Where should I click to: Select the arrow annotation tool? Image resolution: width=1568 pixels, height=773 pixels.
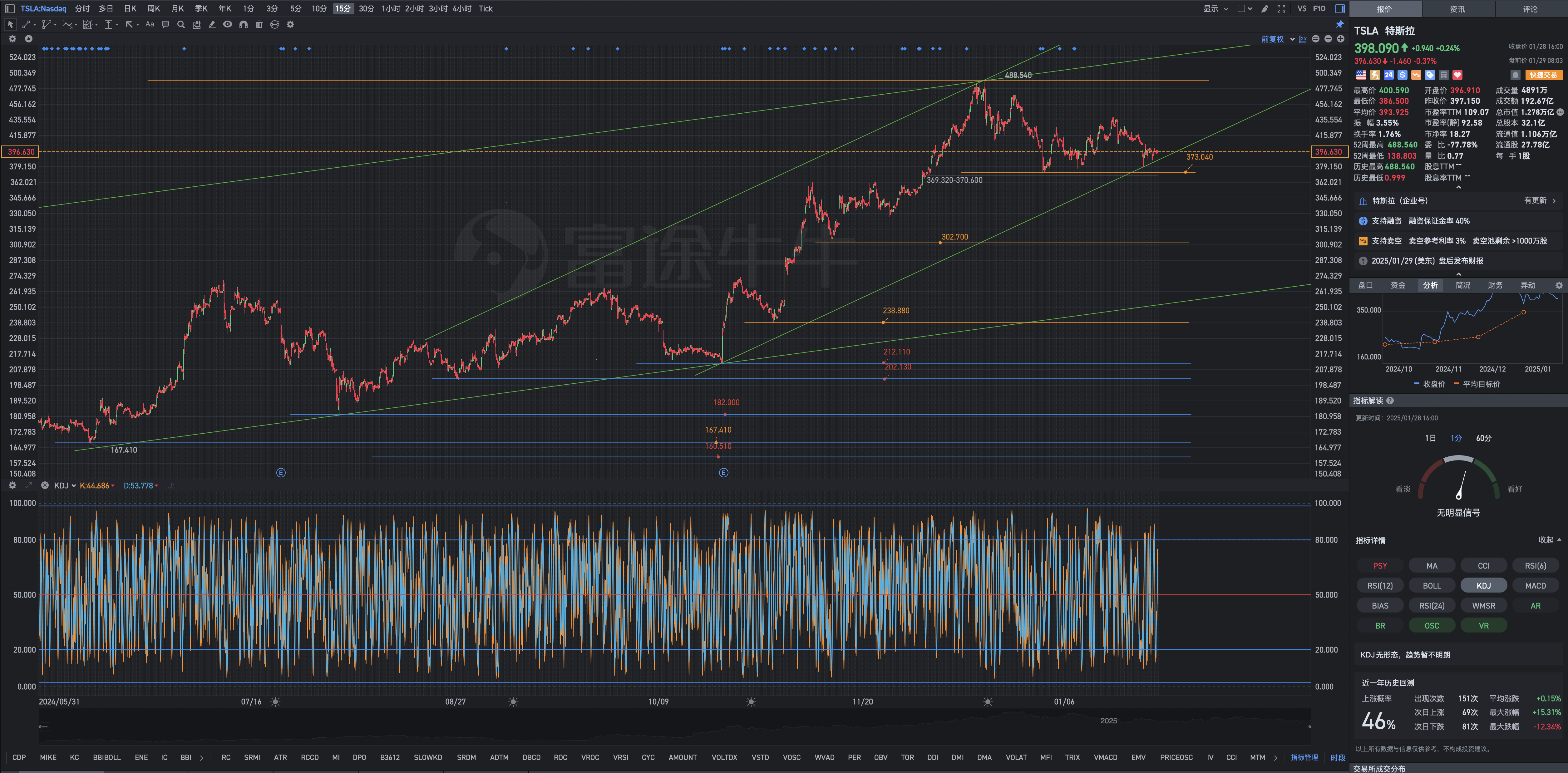point(129,25)
